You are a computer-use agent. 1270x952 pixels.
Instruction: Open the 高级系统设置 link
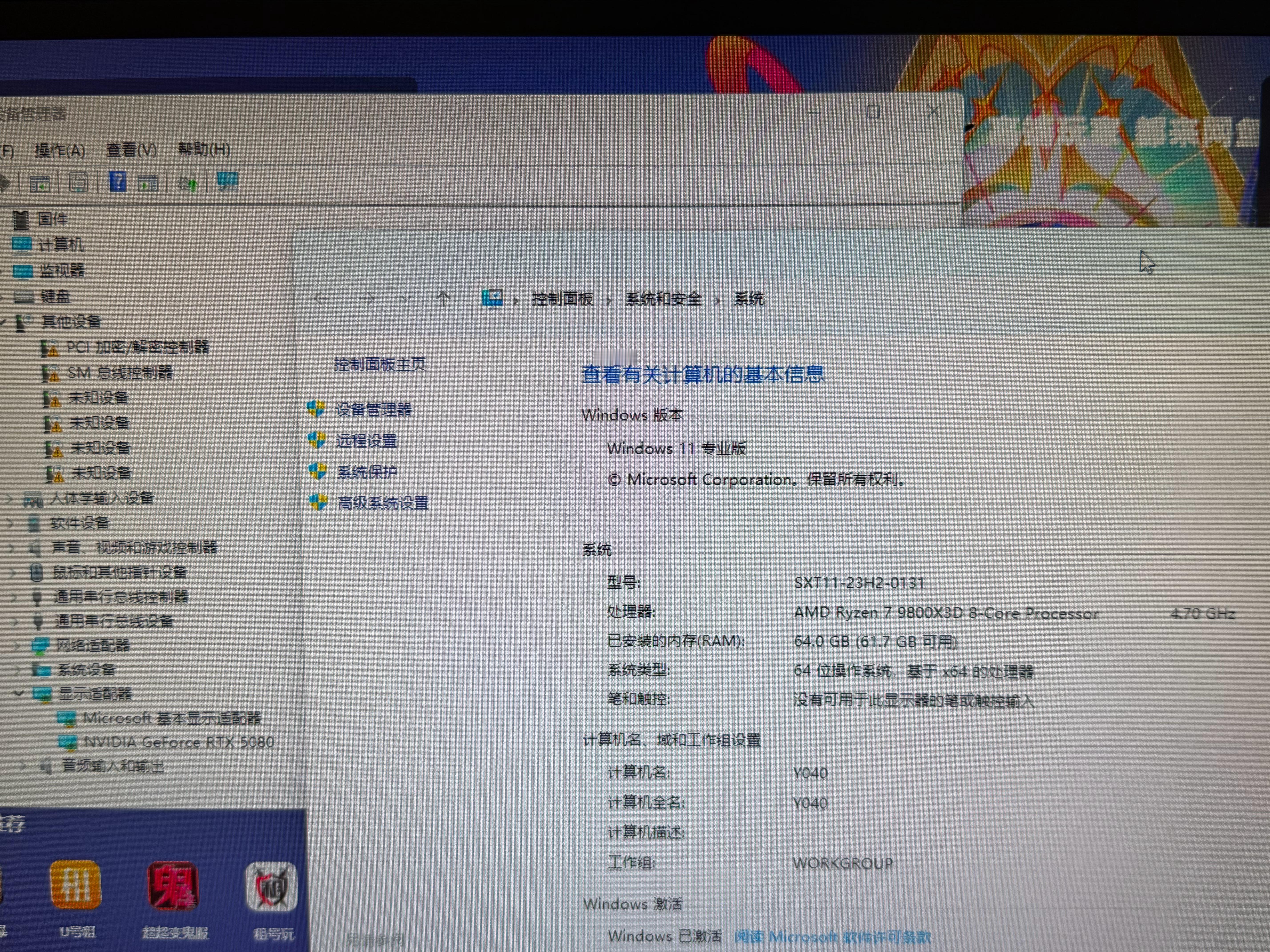coord(382,503)
